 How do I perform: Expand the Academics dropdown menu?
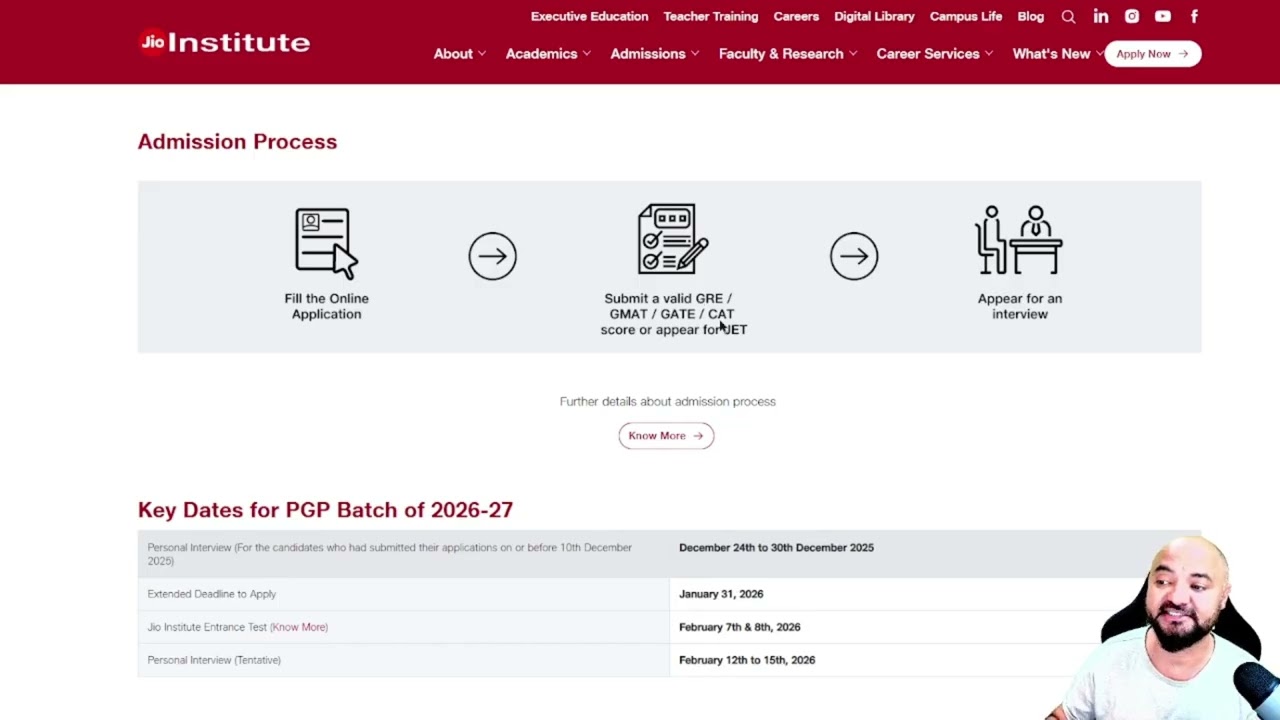(548, 54)
